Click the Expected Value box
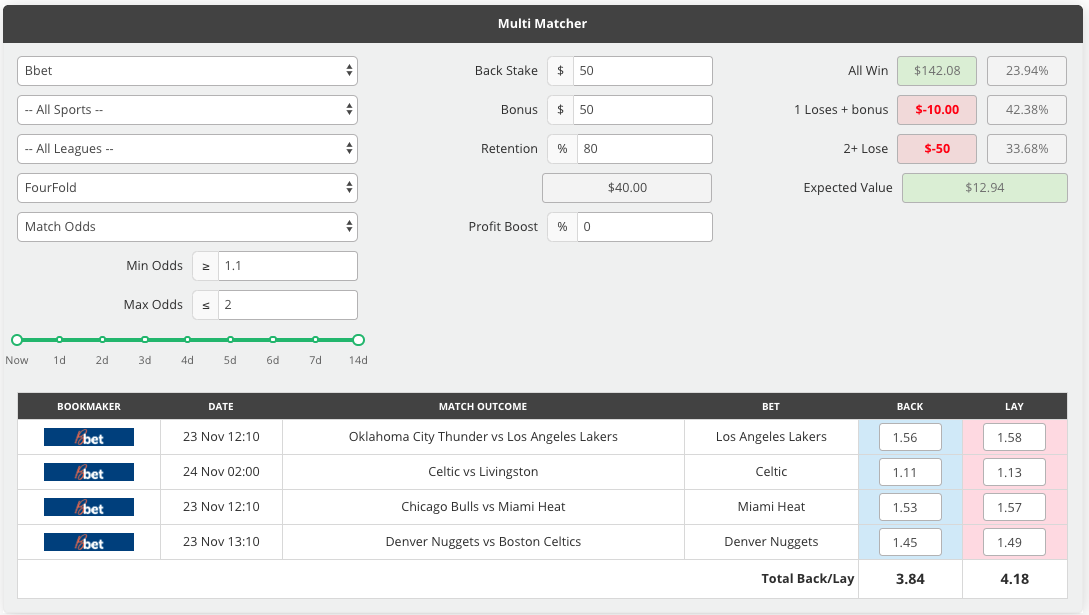This screenshot has width=1089, height=615. click(x=984, y=187)
